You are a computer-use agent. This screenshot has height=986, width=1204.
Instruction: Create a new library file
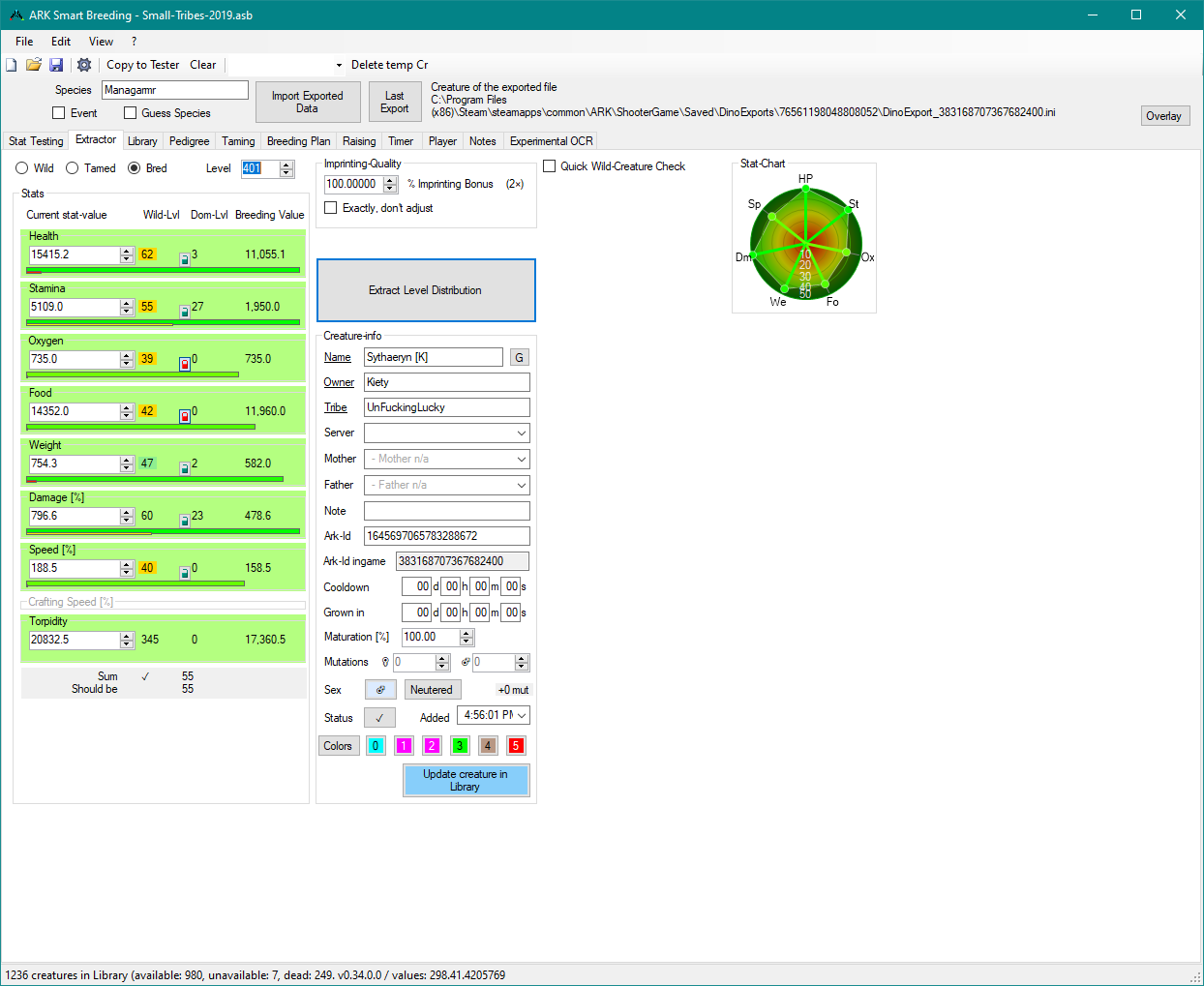tap(11, 64)
